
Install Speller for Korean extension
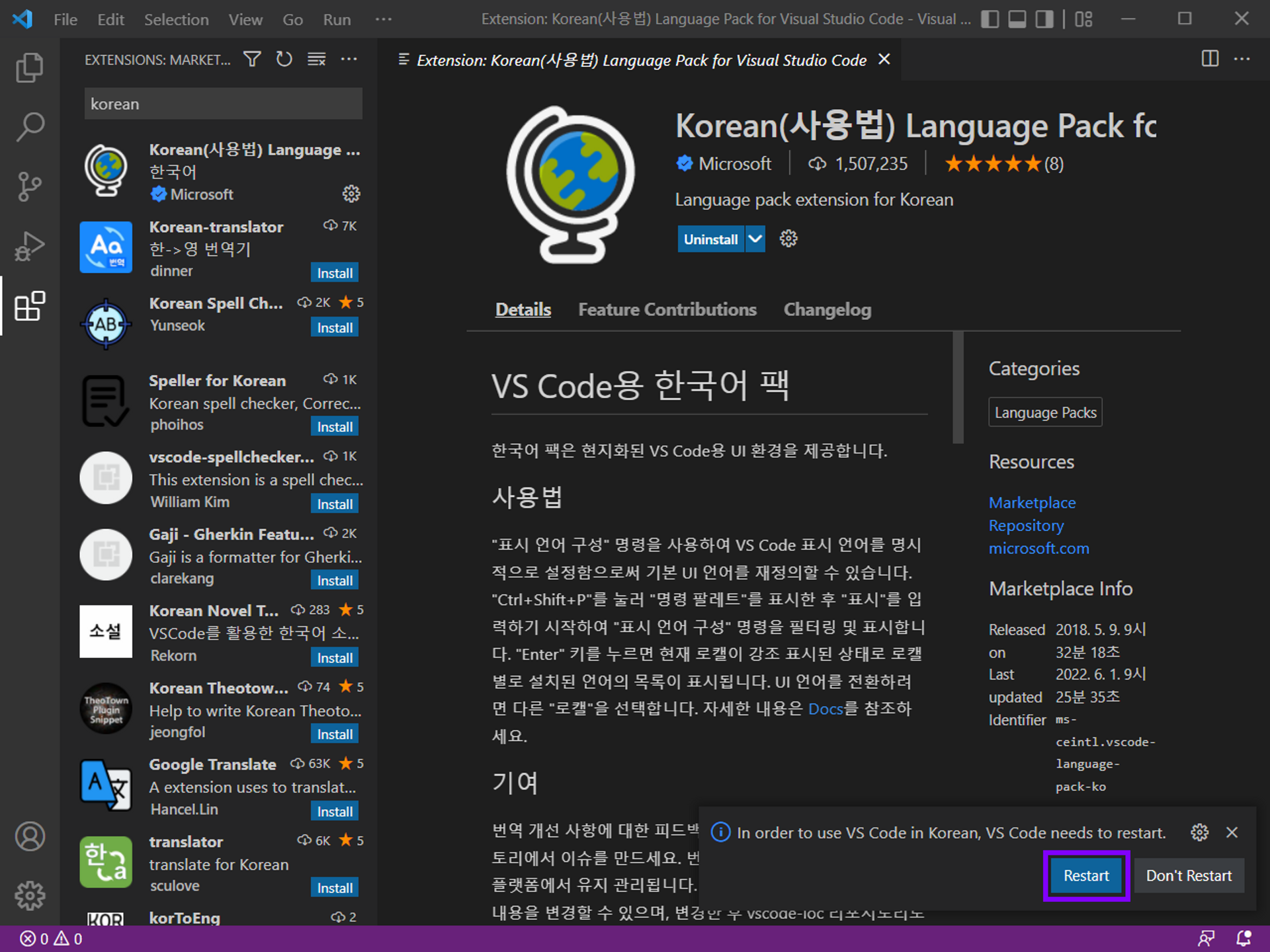(335, 426)
